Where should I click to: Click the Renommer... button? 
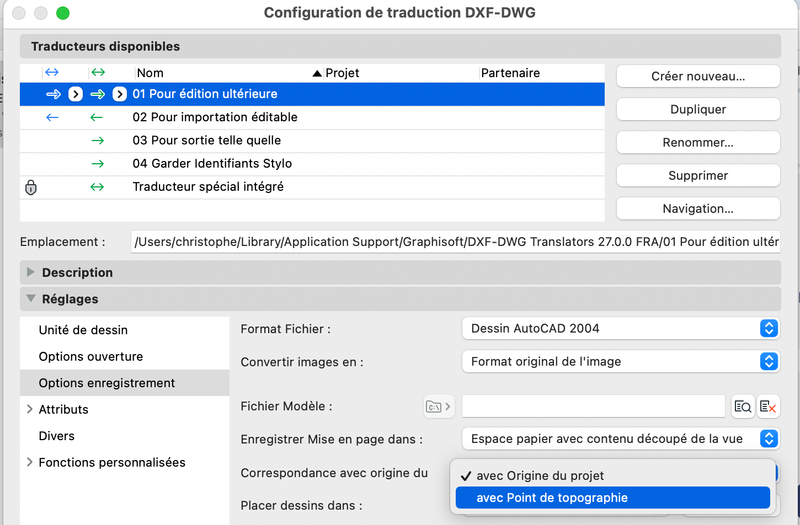(698, 143)
